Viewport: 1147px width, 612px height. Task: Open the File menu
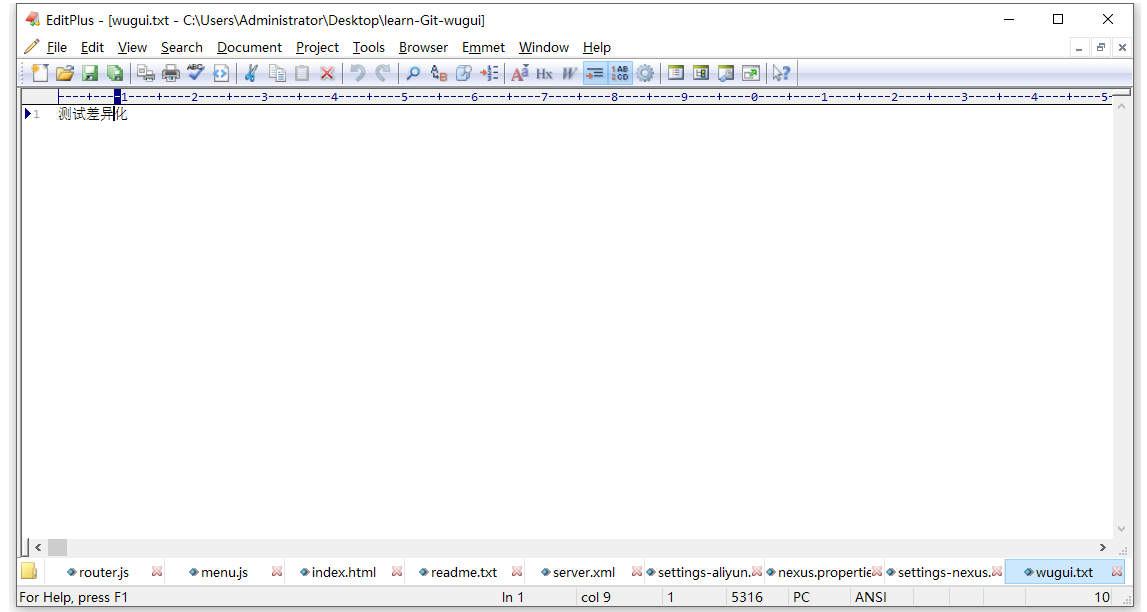[x=56, y=48]
